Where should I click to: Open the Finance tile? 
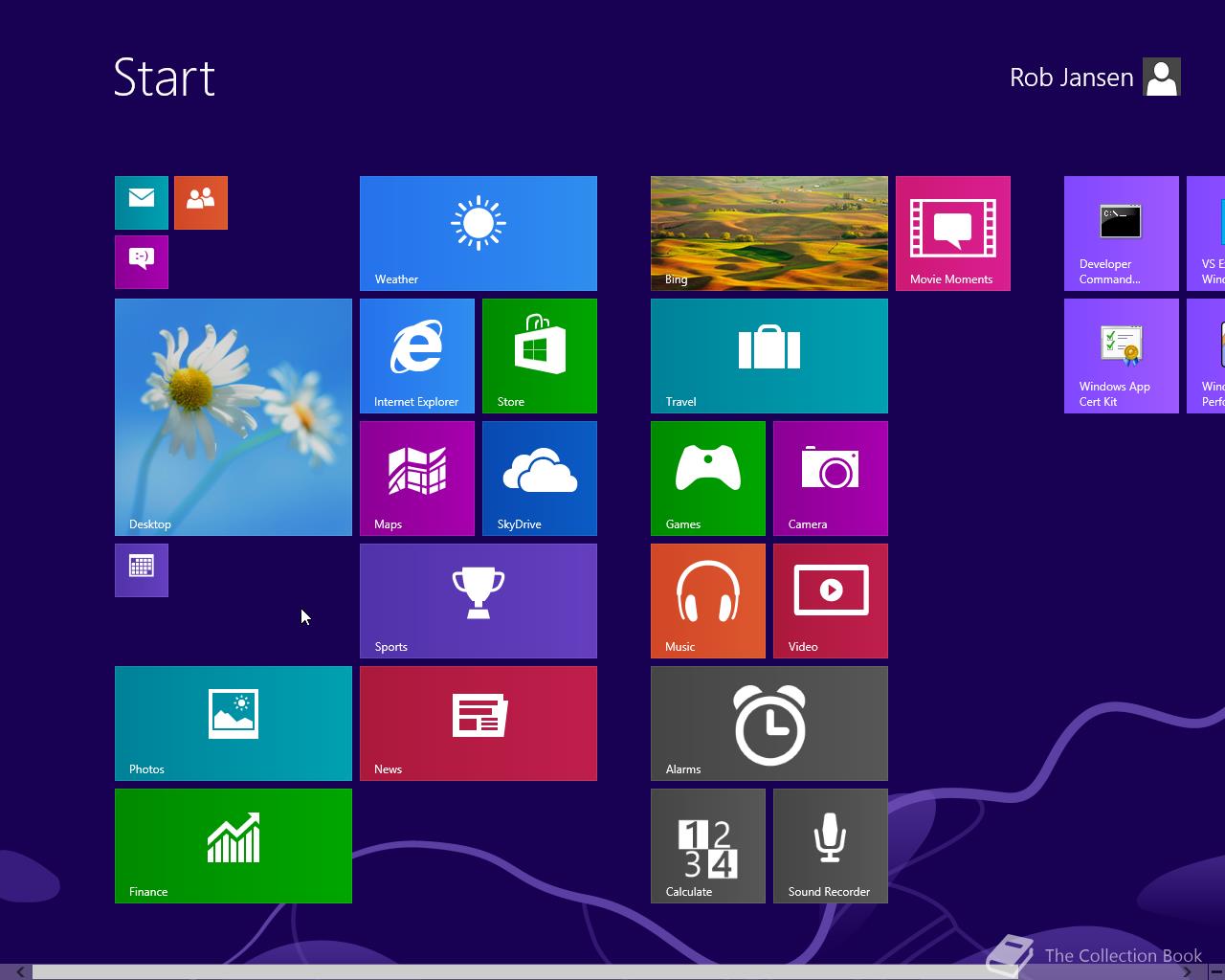point(234,846)
